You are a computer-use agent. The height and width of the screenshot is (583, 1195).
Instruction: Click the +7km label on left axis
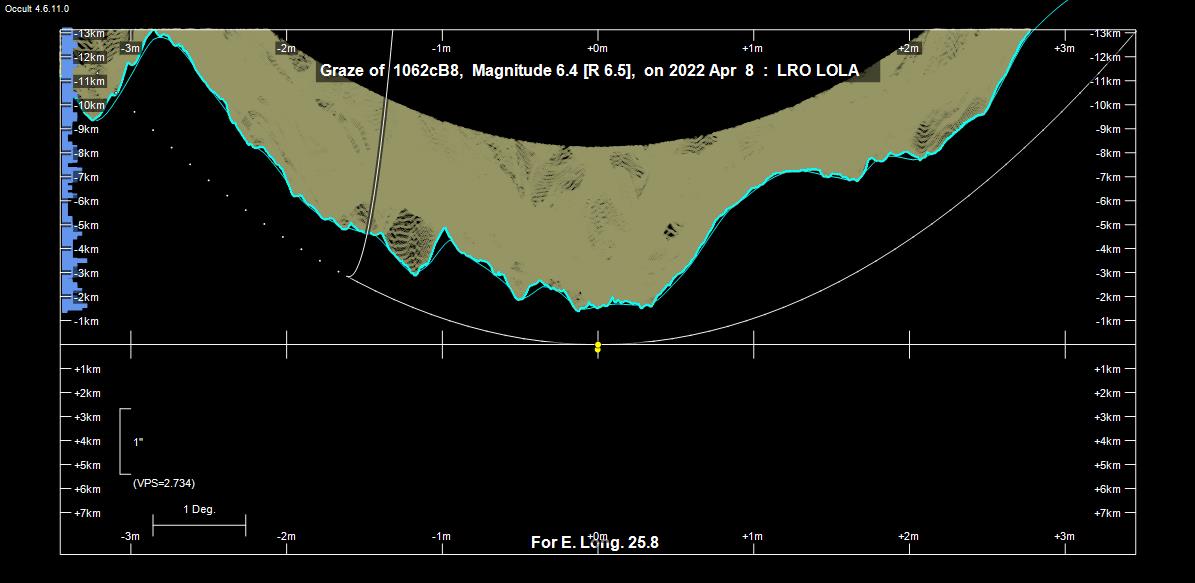(88, 513)
